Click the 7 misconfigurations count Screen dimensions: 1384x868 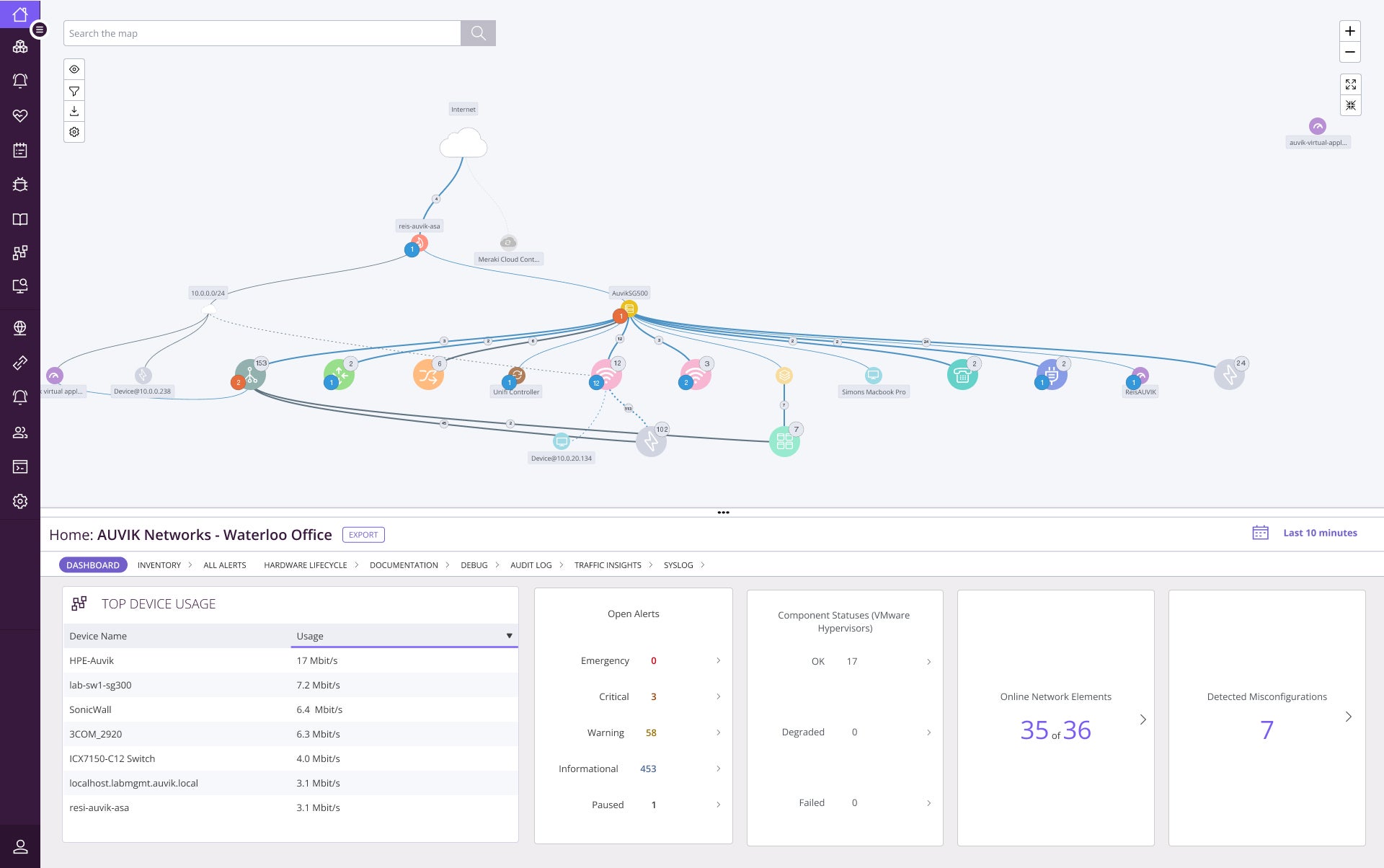click(x=1267, y=730)
